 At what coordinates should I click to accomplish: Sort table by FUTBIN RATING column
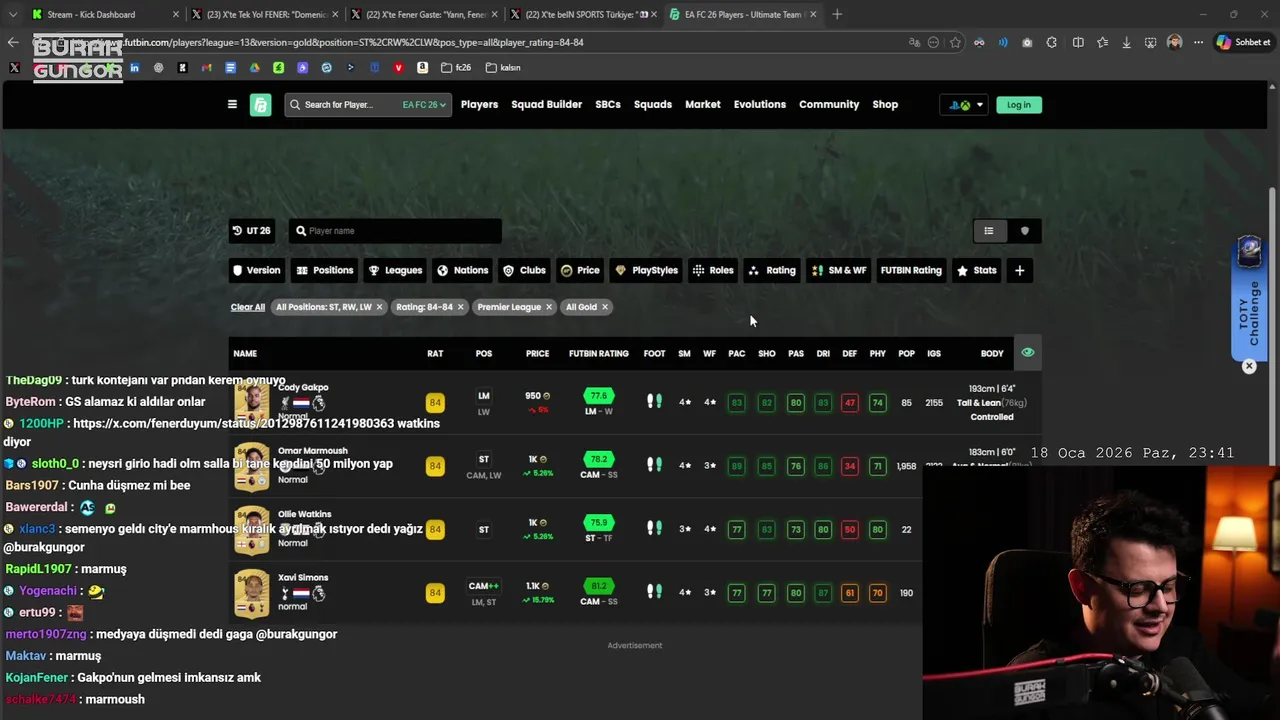[x=599, y=354]
